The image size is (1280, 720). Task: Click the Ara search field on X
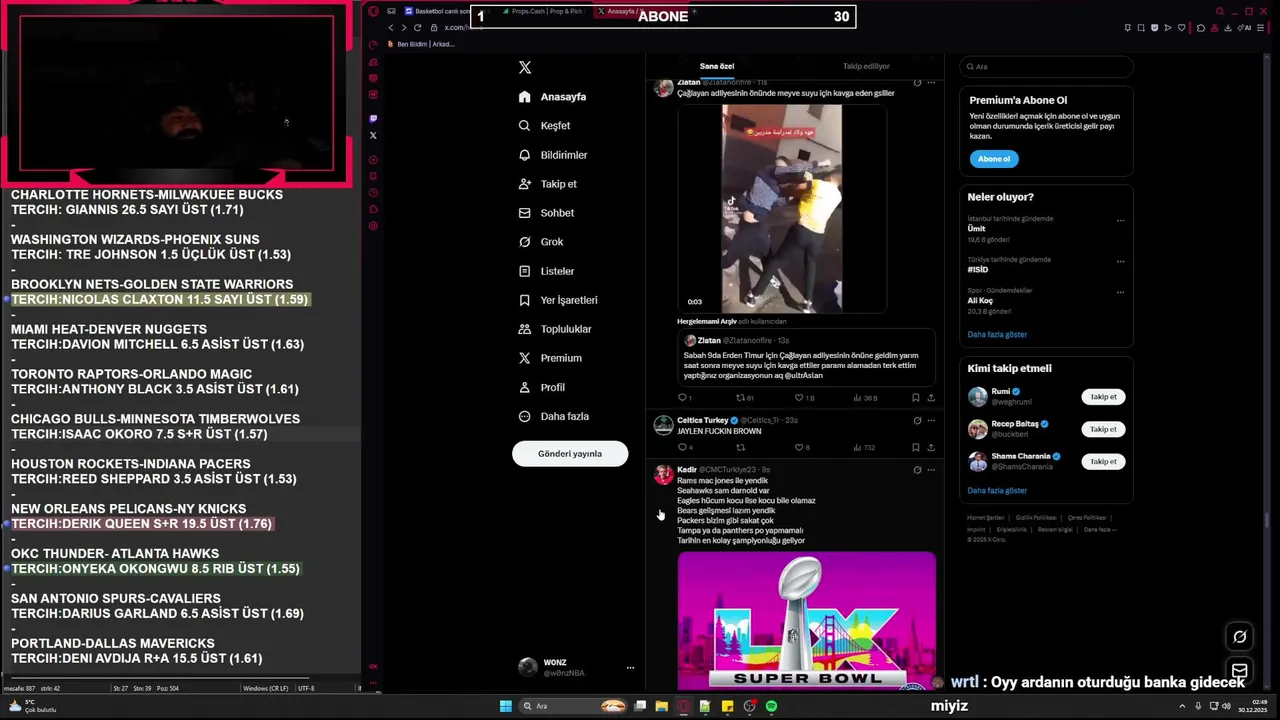point(1046,66)
